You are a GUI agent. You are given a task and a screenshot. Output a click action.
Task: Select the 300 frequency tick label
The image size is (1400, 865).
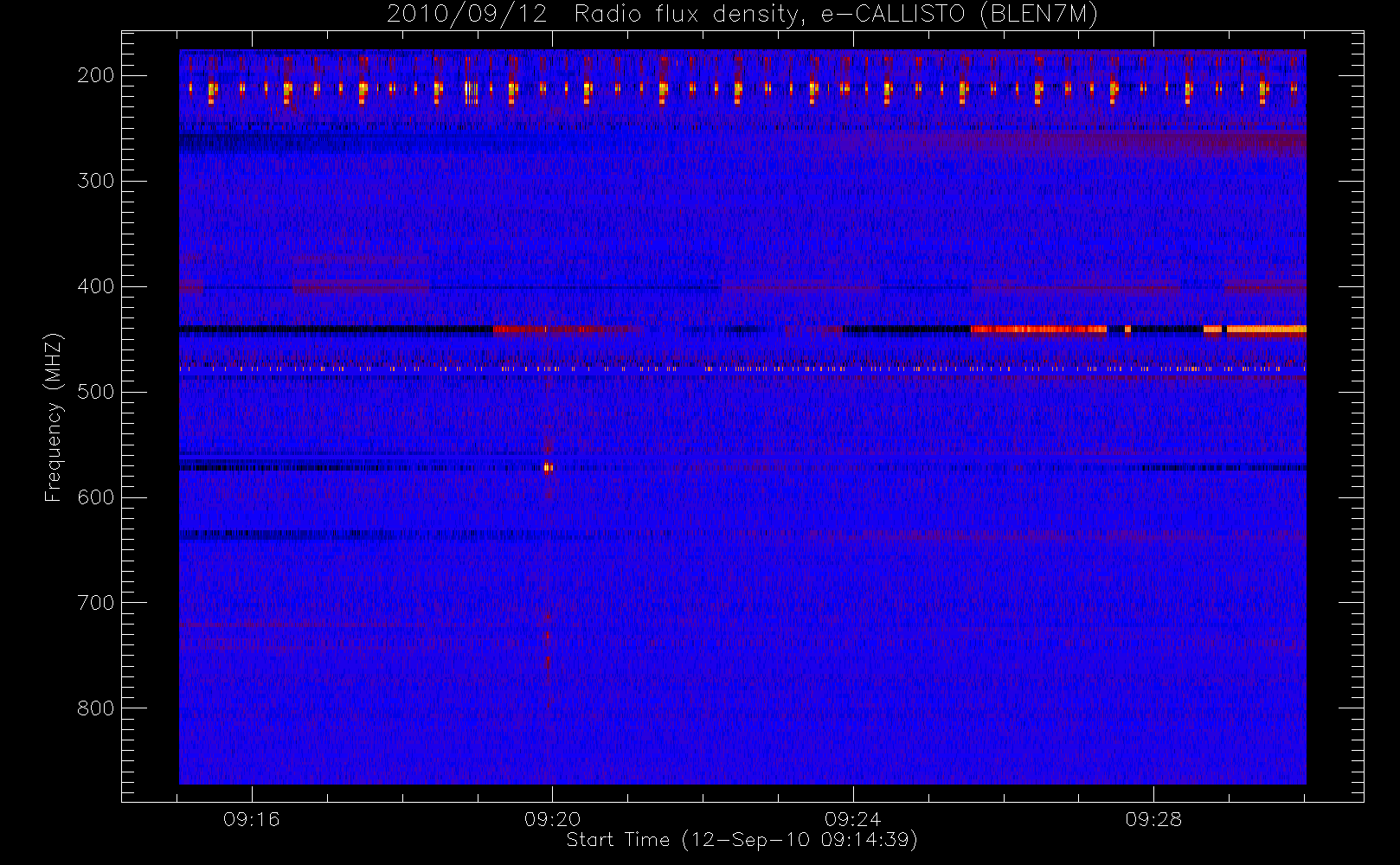[x=96, y=181]
